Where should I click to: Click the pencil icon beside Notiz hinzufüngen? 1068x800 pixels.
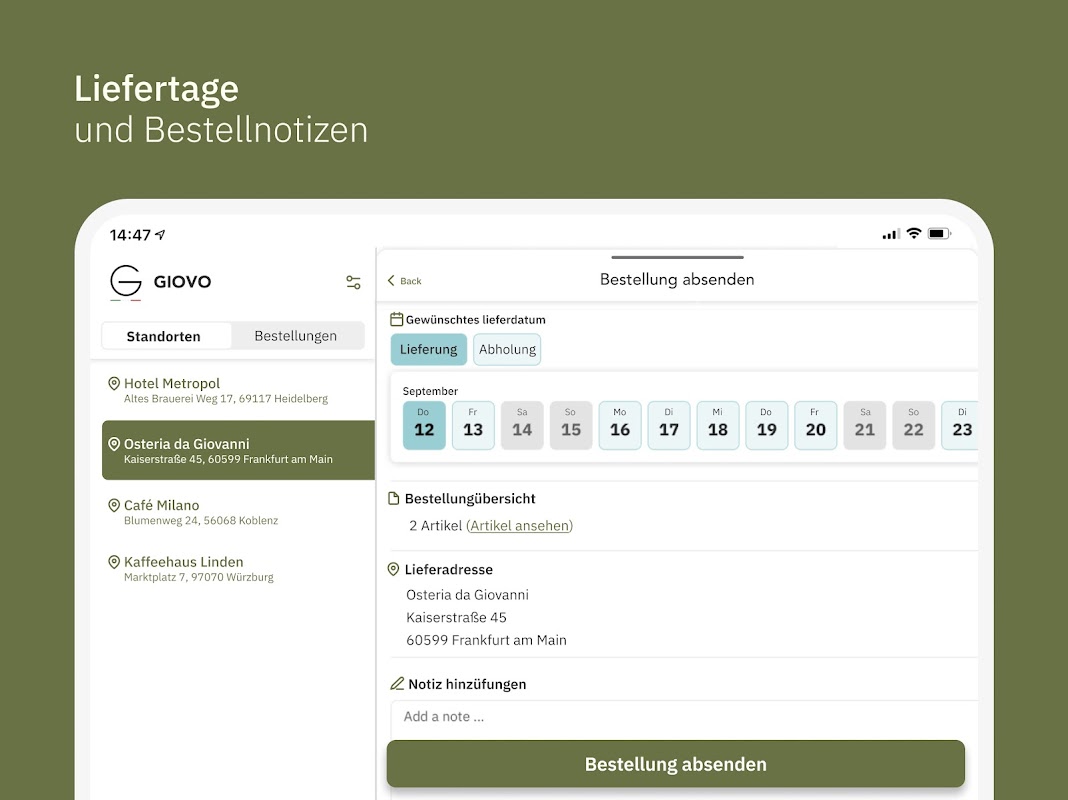click(x=397, y=684)
